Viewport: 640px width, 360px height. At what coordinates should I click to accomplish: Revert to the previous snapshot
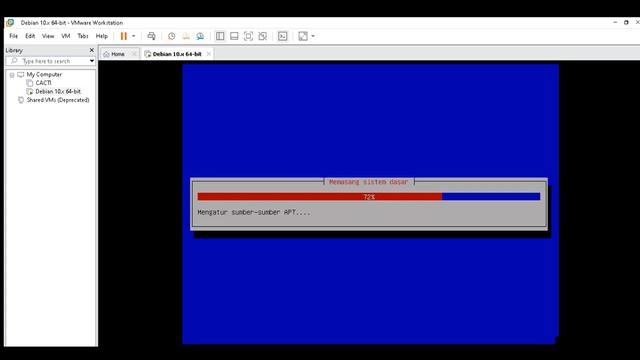[186, 36]
